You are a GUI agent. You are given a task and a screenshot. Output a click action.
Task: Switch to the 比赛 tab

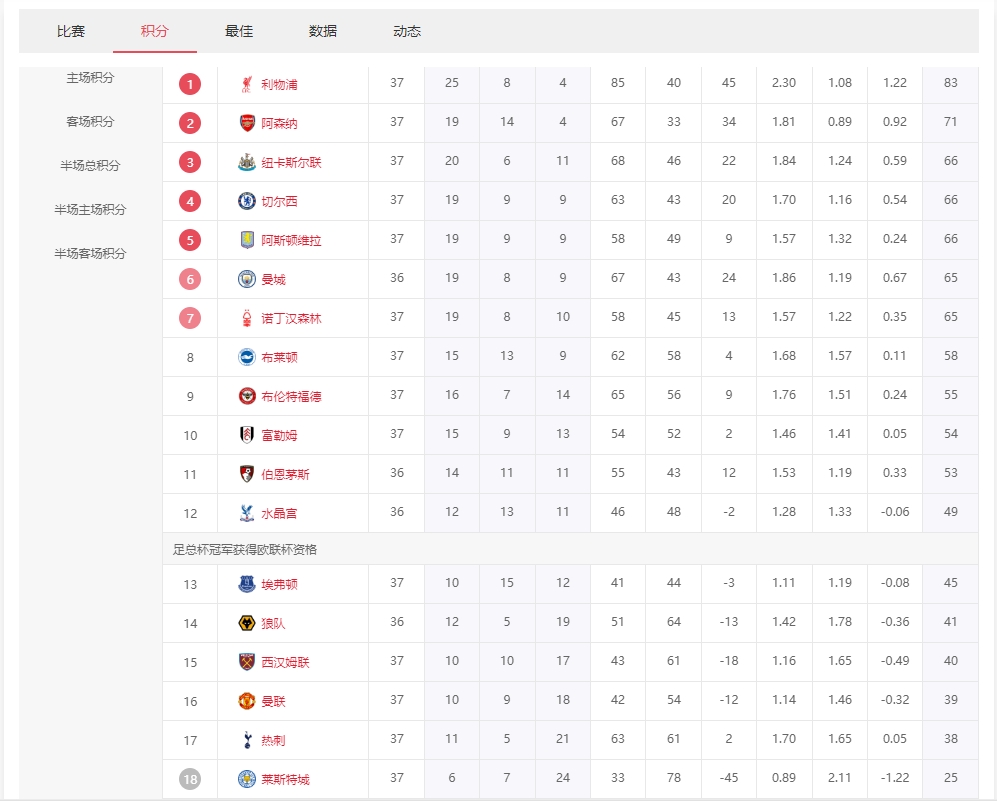click(71, 31)
